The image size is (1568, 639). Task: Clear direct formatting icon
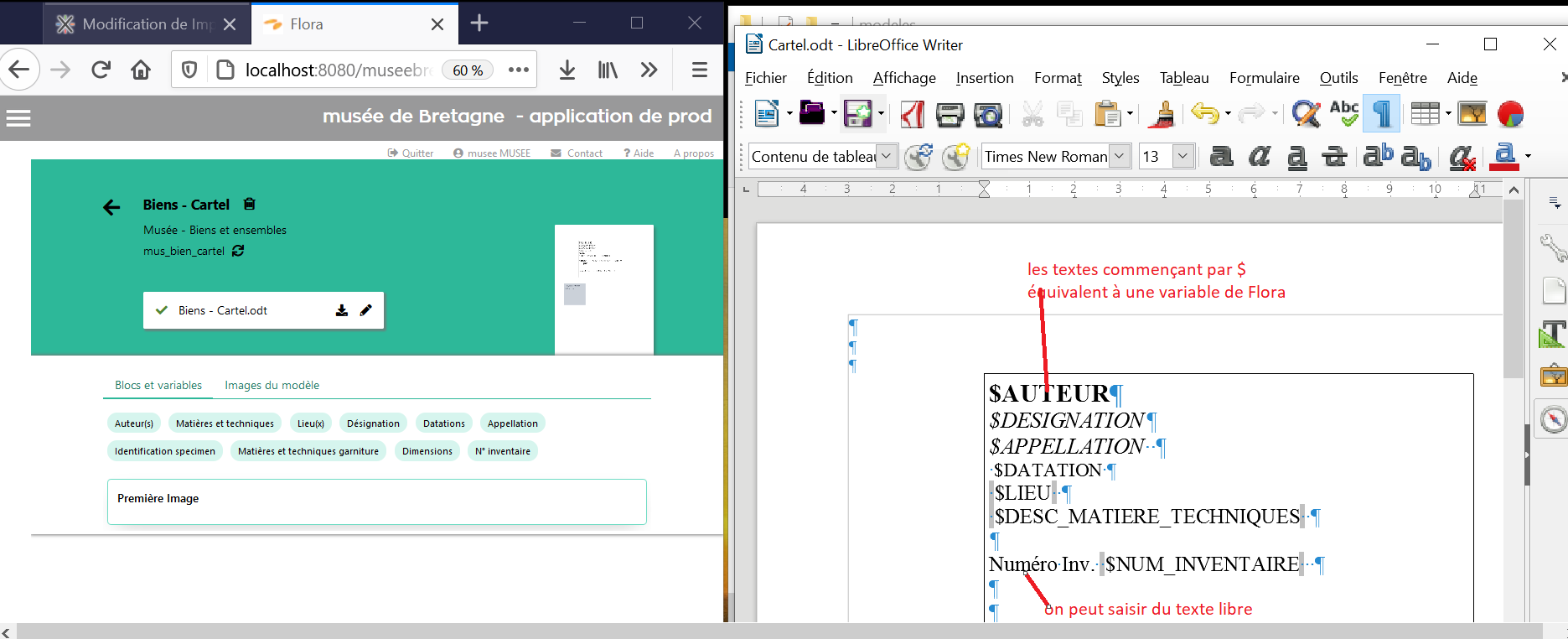coord(1462,157)
